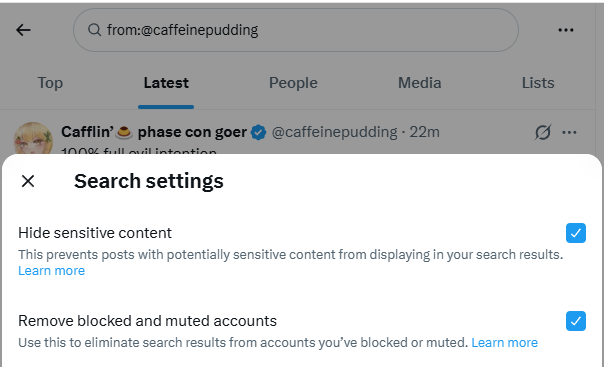The height and width of the screenshot is (367, 604).
Task: Open the Lists tab
Action: 538,83
